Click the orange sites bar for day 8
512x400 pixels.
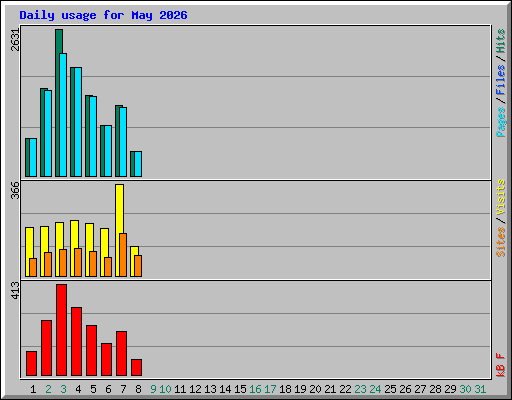138,266
